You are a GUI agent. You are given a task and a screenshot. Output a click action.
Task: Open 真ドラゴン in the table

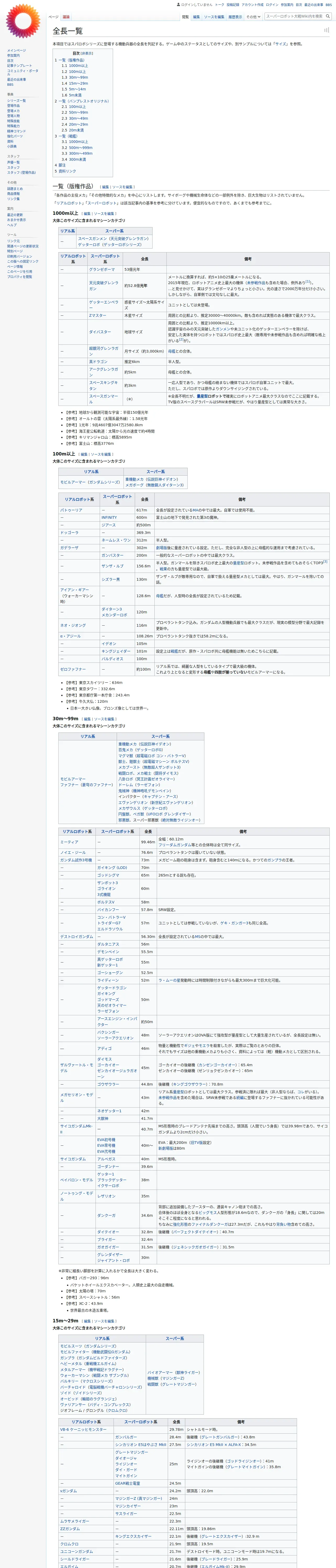tap(98, 362)
